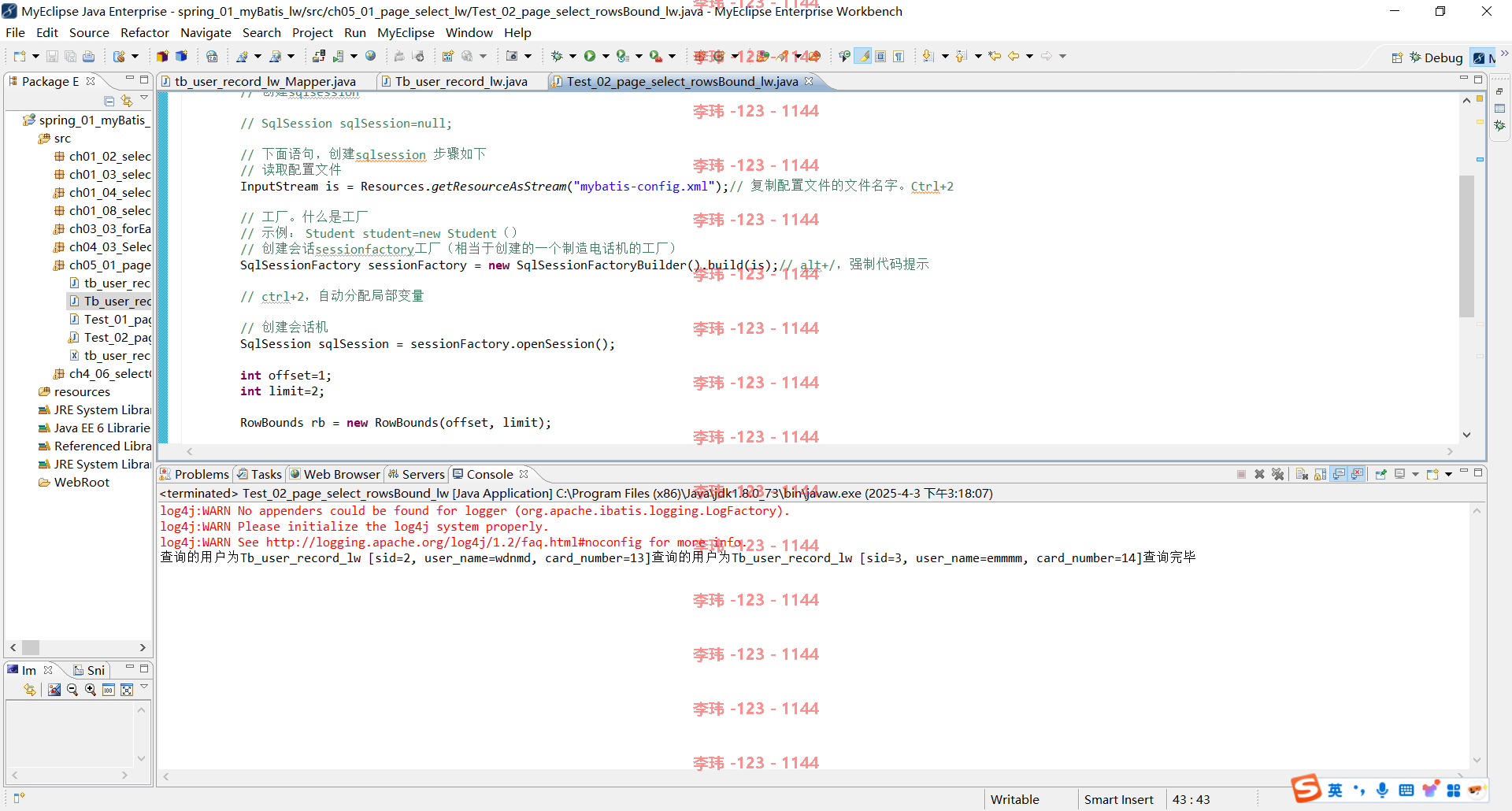The height and width of the screenshot is (811, 1512).
Task: Toggle Show Console When Standard Error Changes
Action: coord(1358,474)
